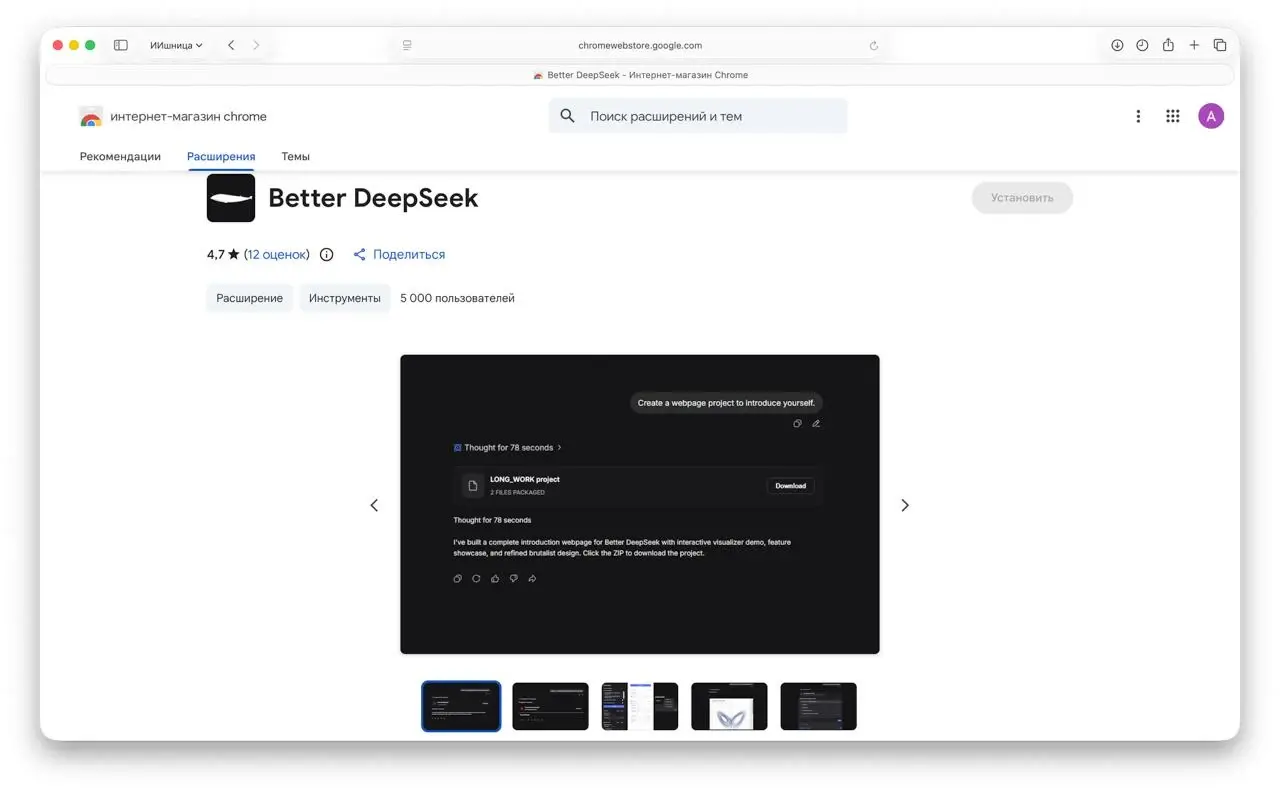
Task: Select the third screenshot thumbnail
Action: (x=640, y=706)
